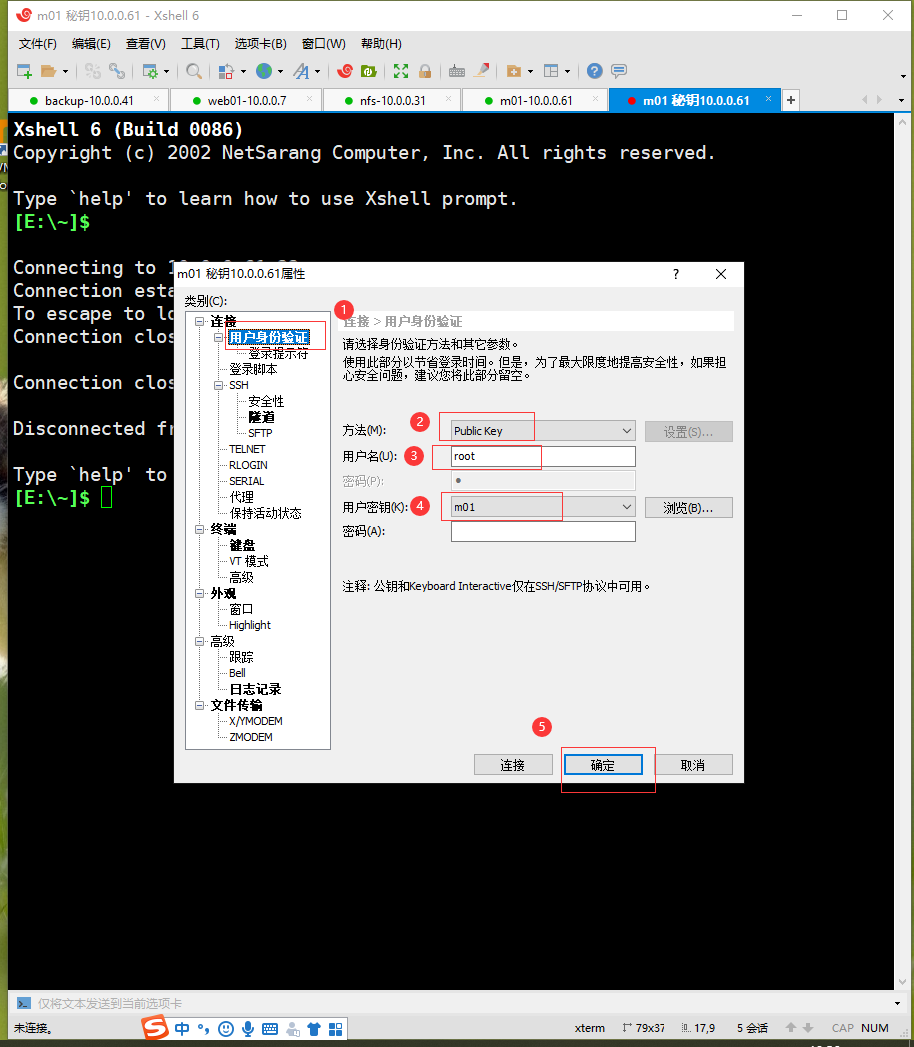Open the 方法(M) Public Key dropdown

coord(626,431)
